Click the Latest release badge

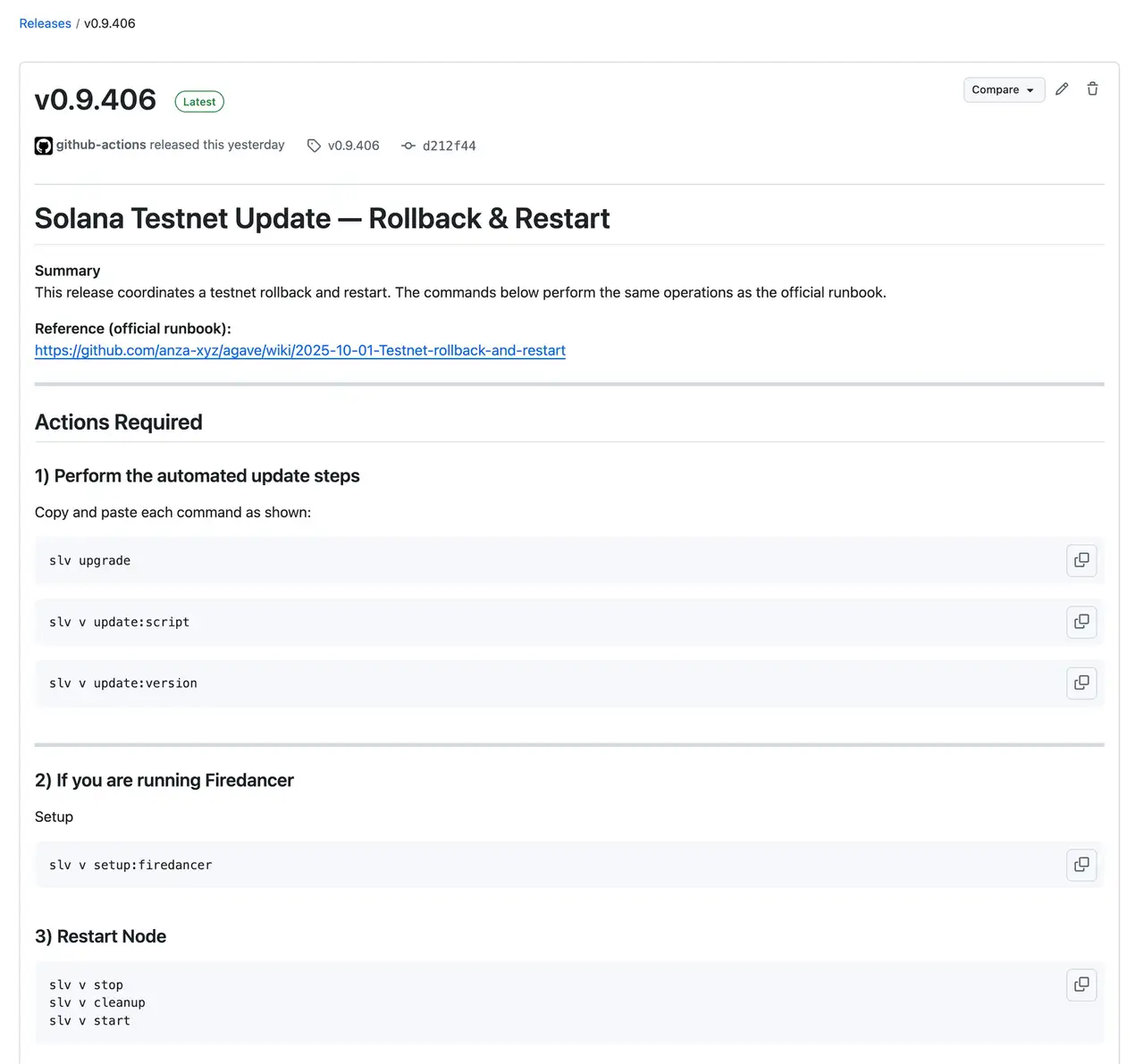coord(198,101)
